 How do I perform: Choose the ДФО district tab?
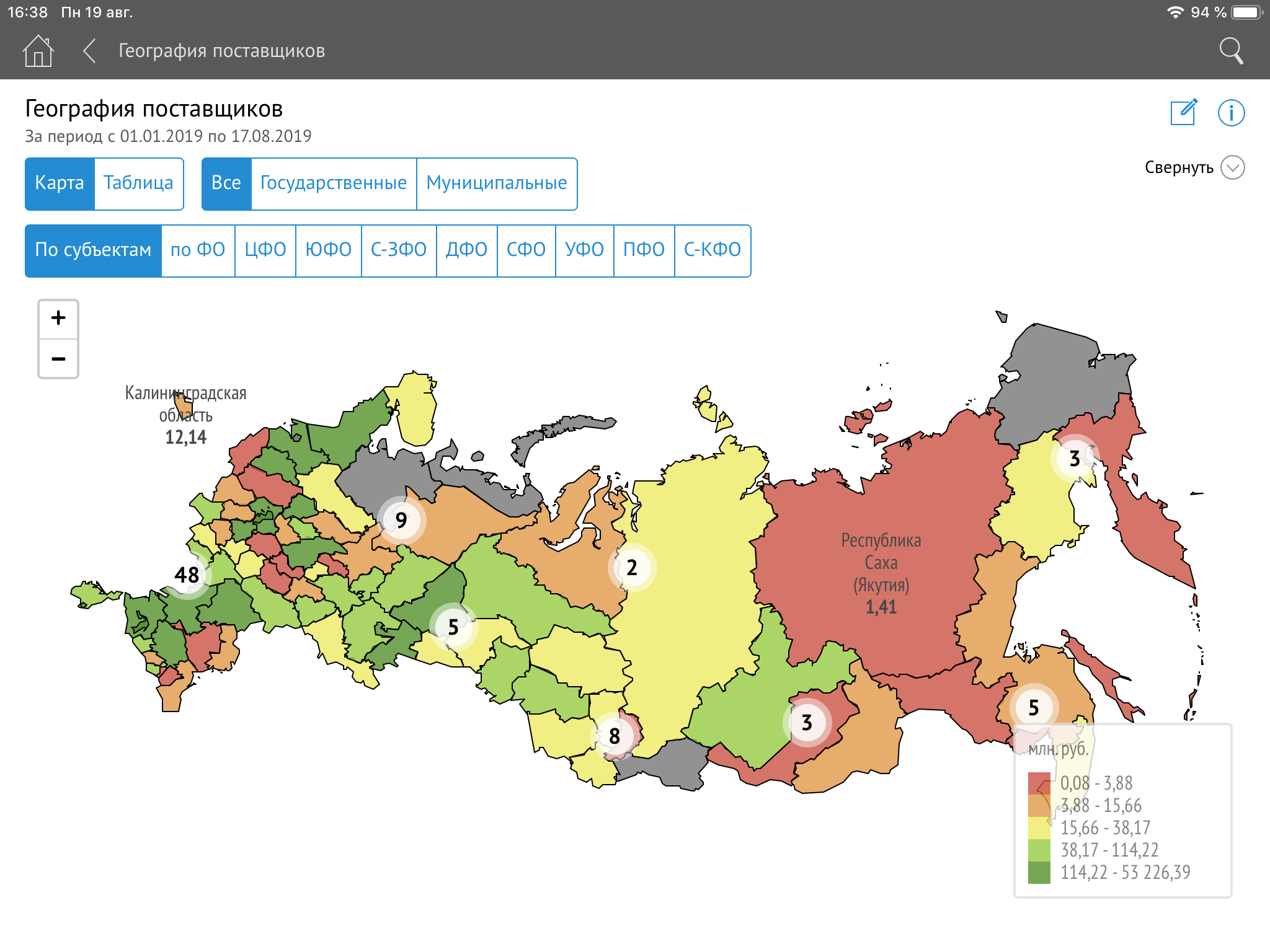466,250
